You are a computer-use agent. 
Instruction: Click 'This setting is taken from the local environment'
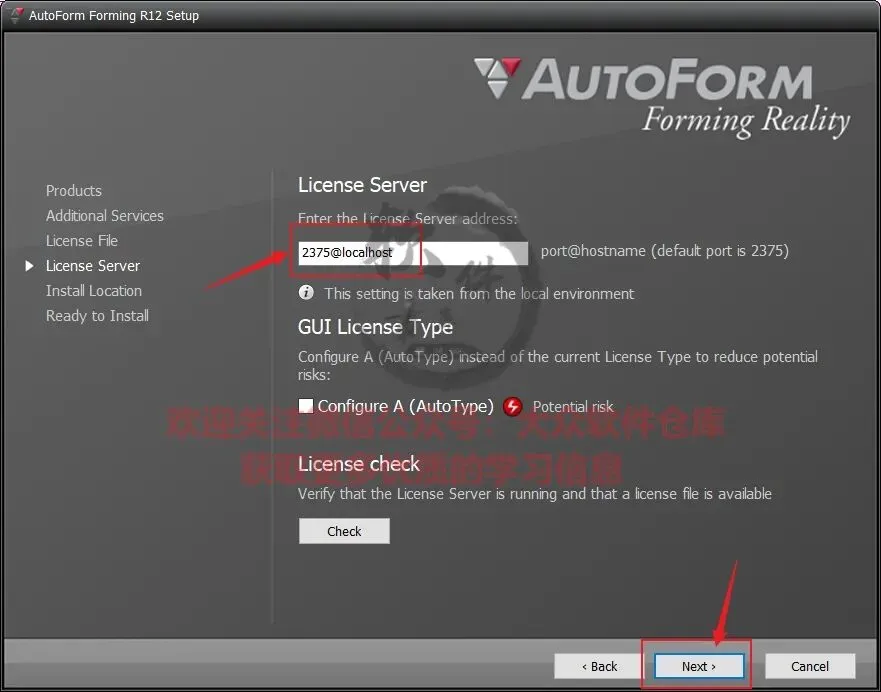(x=479, y=293)
